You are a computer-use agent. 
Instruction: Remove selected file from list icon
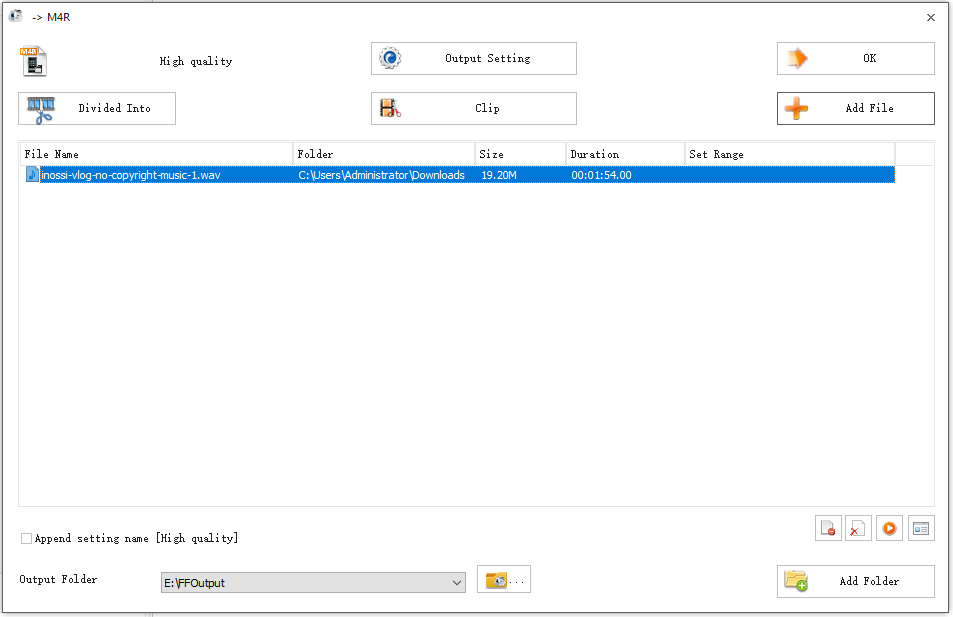click(x=828, y=528)
